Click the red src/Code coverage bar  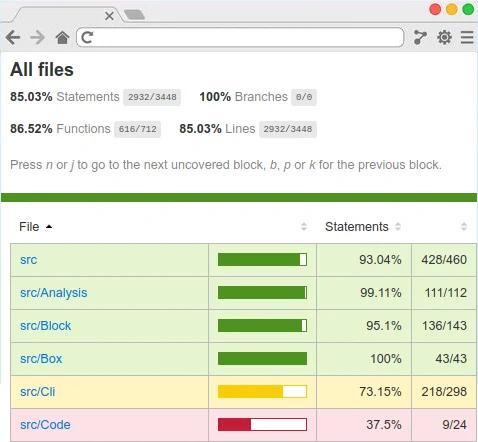(x=262, y=425)
